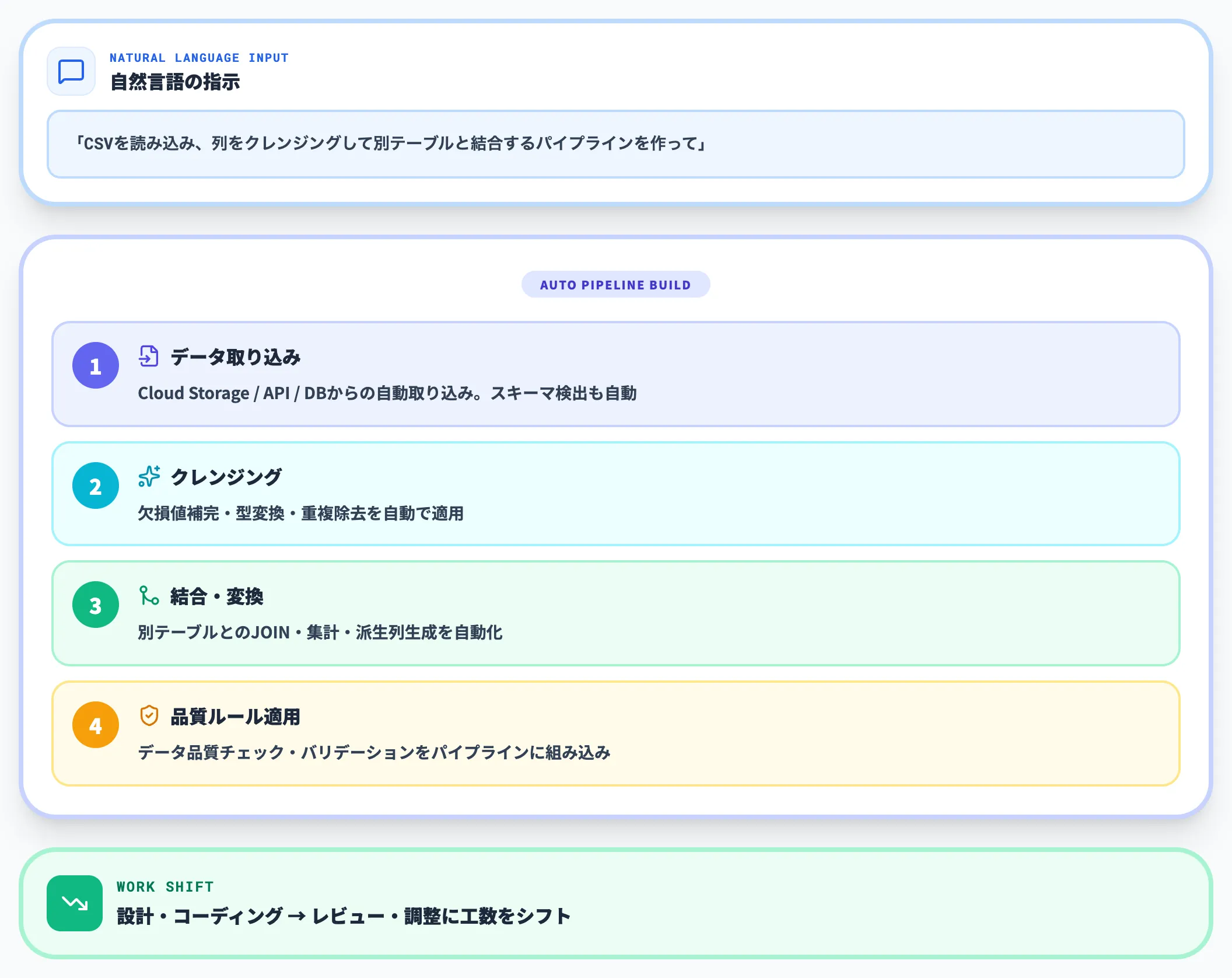Click the green trending-down arrow icon
The height and width of the screenshot is (978, 1232).
pos(75,903)
